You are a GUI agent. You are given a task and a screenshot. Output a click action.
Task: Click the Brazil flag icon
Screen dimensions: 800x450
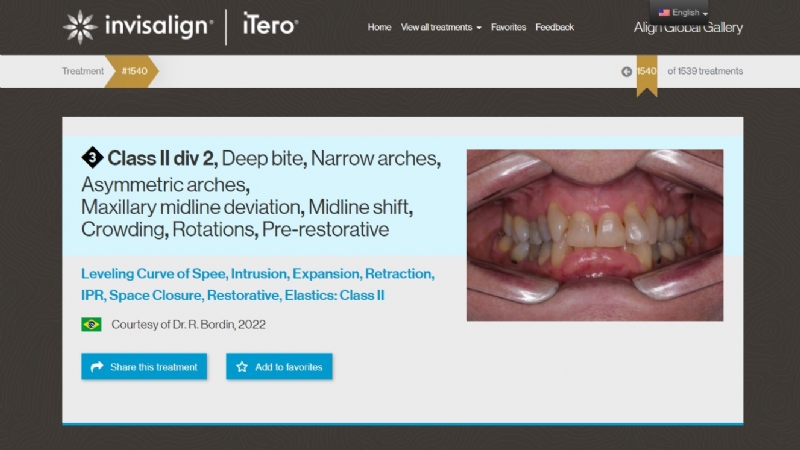click(x=91, y=324)
